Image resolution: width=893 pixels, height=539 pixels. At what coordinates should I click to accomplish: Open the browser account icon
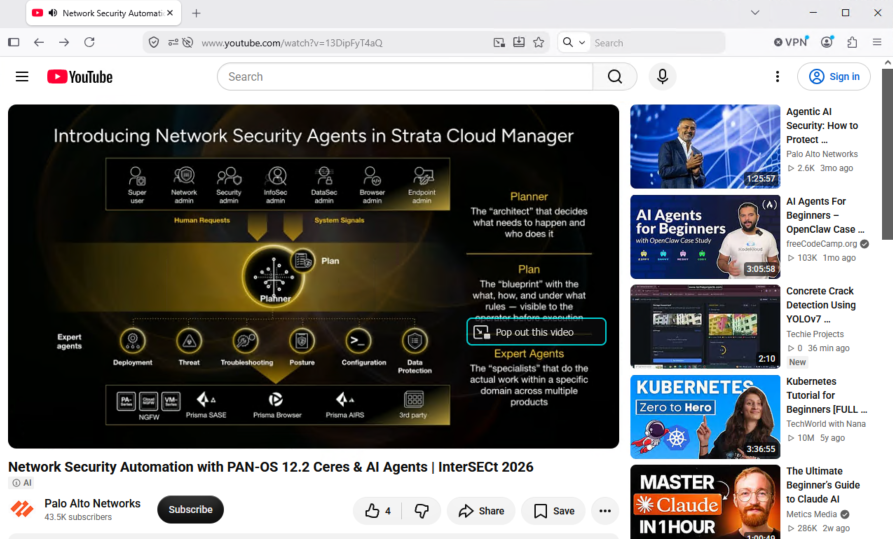(827, 42)
